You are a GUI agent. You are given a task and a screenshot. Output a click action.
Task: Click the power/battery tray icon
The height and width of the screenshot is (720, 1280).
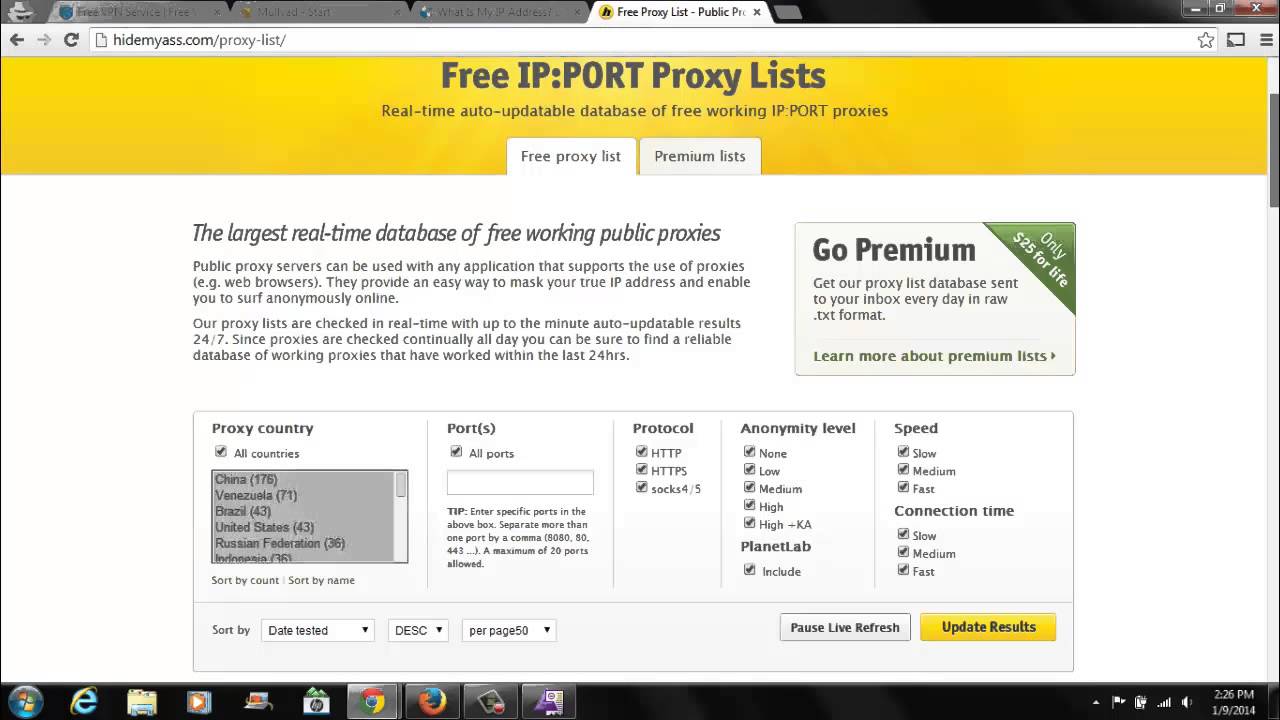pyautogui.click(x=1141, y=702)
